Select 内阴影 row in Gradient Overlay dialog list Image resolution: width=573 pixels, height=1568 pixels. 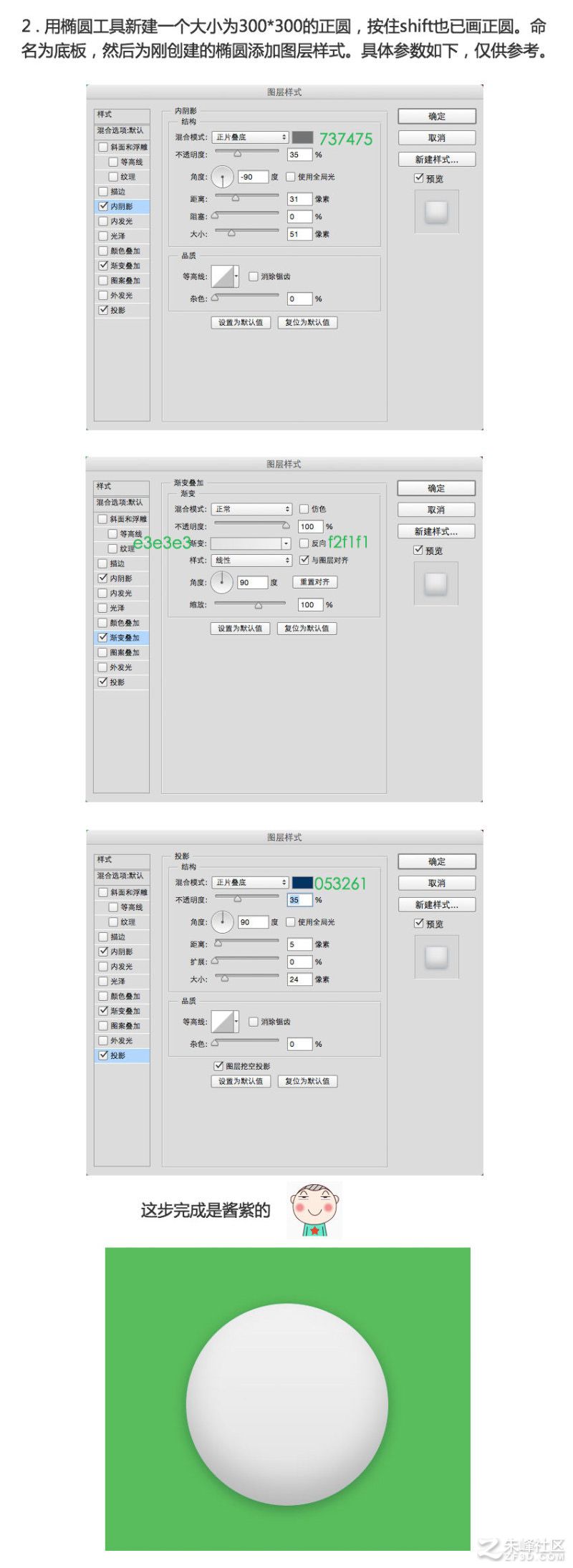coord(121,578)
